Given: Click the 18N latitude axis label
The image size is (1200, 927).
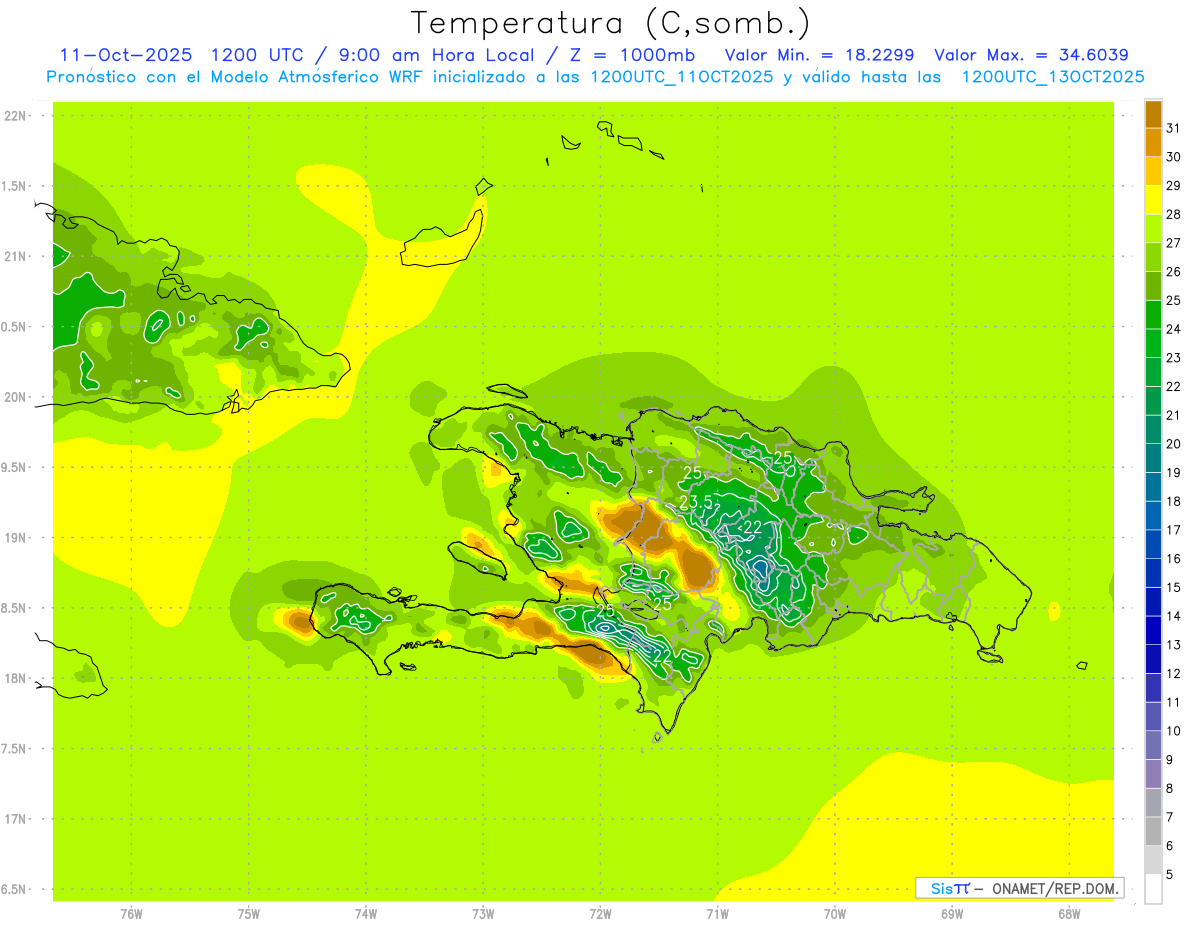Looking at the screenshot, I should coord(15,678).
